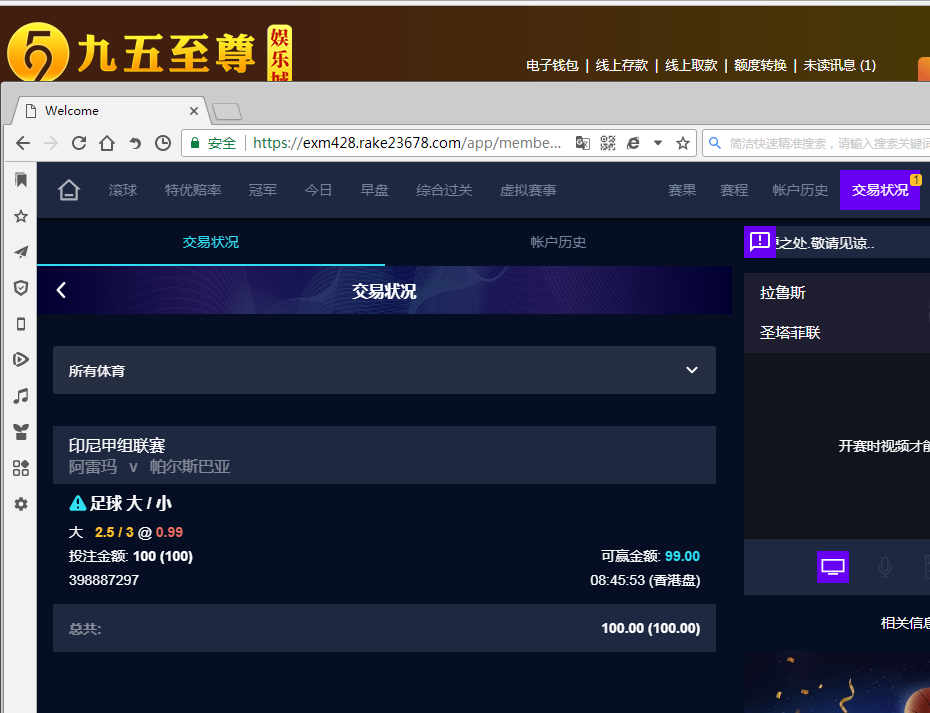Open the purple announcement message icon
Viewport: 930px width, 713px height.
pos(760,241)
